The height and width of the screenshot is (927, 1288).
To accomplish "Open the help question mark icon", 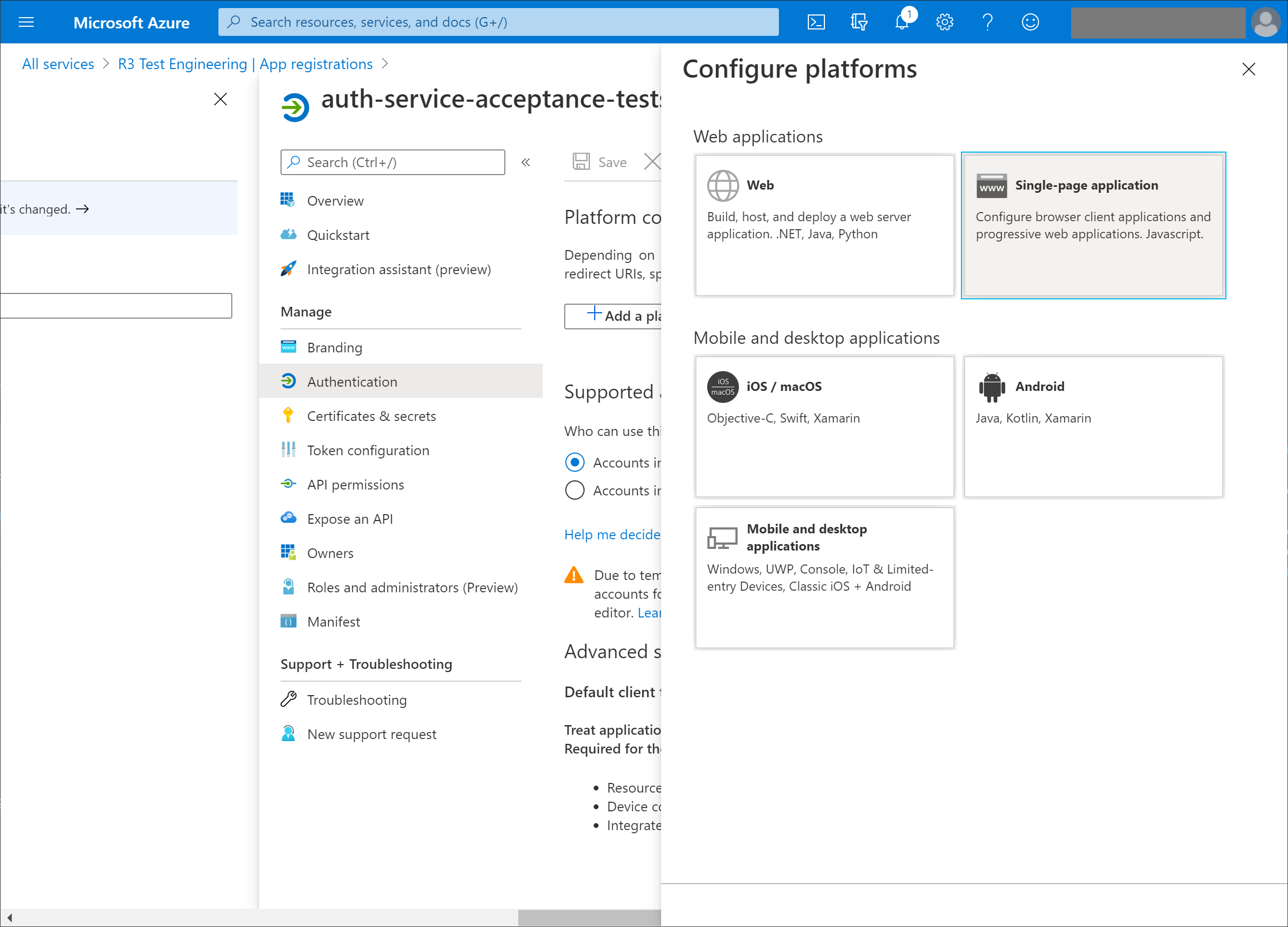I will pyautogui.click(x=988, y=22).
